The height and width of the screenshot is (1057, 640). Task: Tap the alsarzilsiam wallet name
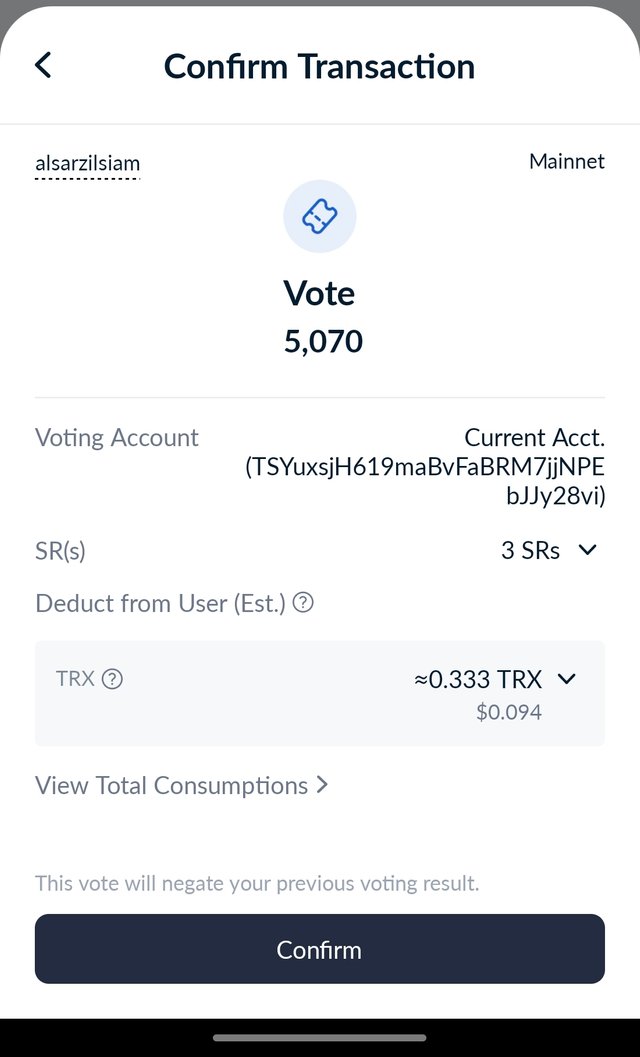88,164
